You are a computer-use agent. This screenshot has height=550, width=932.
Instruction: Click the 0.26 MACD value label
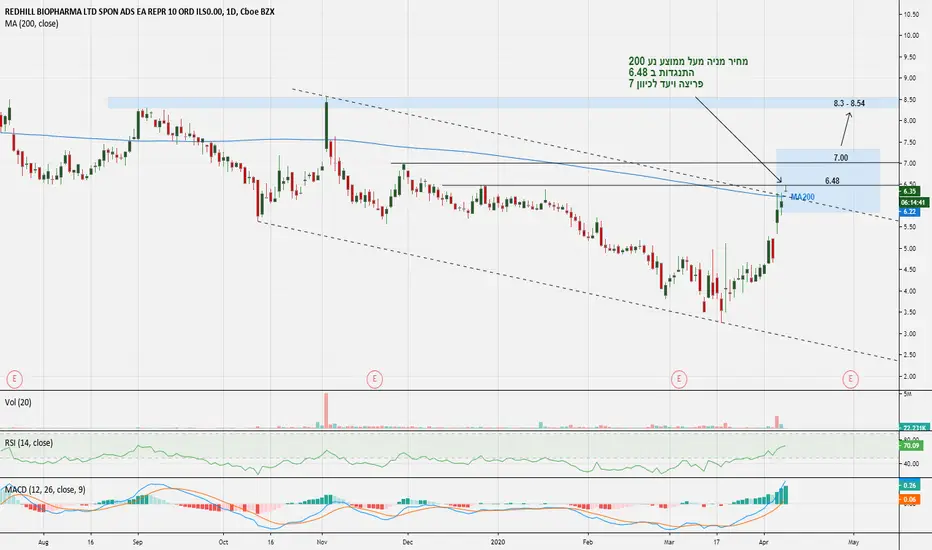[x=909, y=486]
